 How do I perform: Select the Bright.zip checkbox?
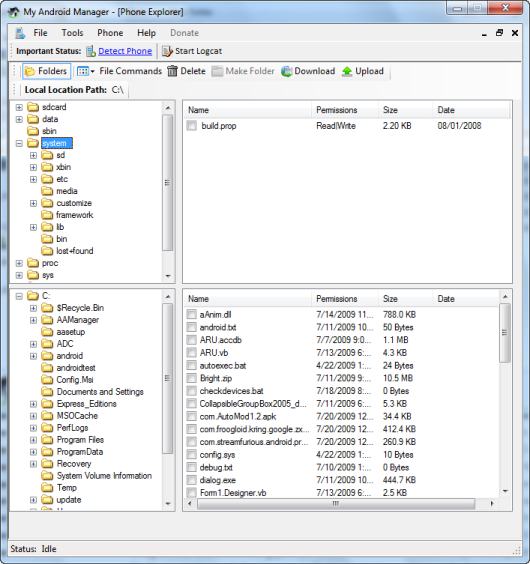191,378
